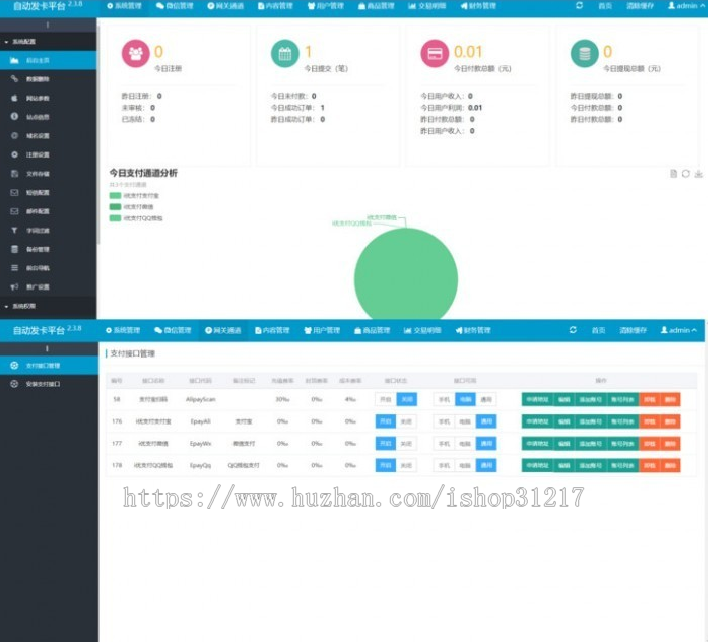Image resolution: width=708 pixels, height=642 pixels.
Task: Toggle the i优支付QQ钱包 legend color swatch
Action: pos(116,218)
